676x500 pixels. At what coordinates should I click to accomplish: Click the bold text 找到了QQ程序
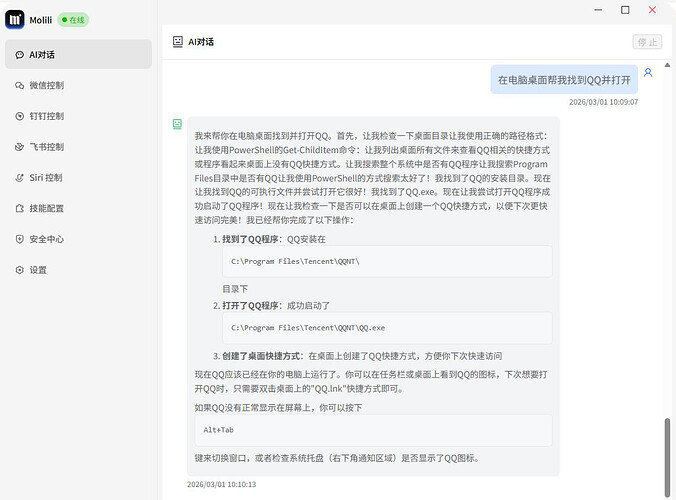coord(250,239)
